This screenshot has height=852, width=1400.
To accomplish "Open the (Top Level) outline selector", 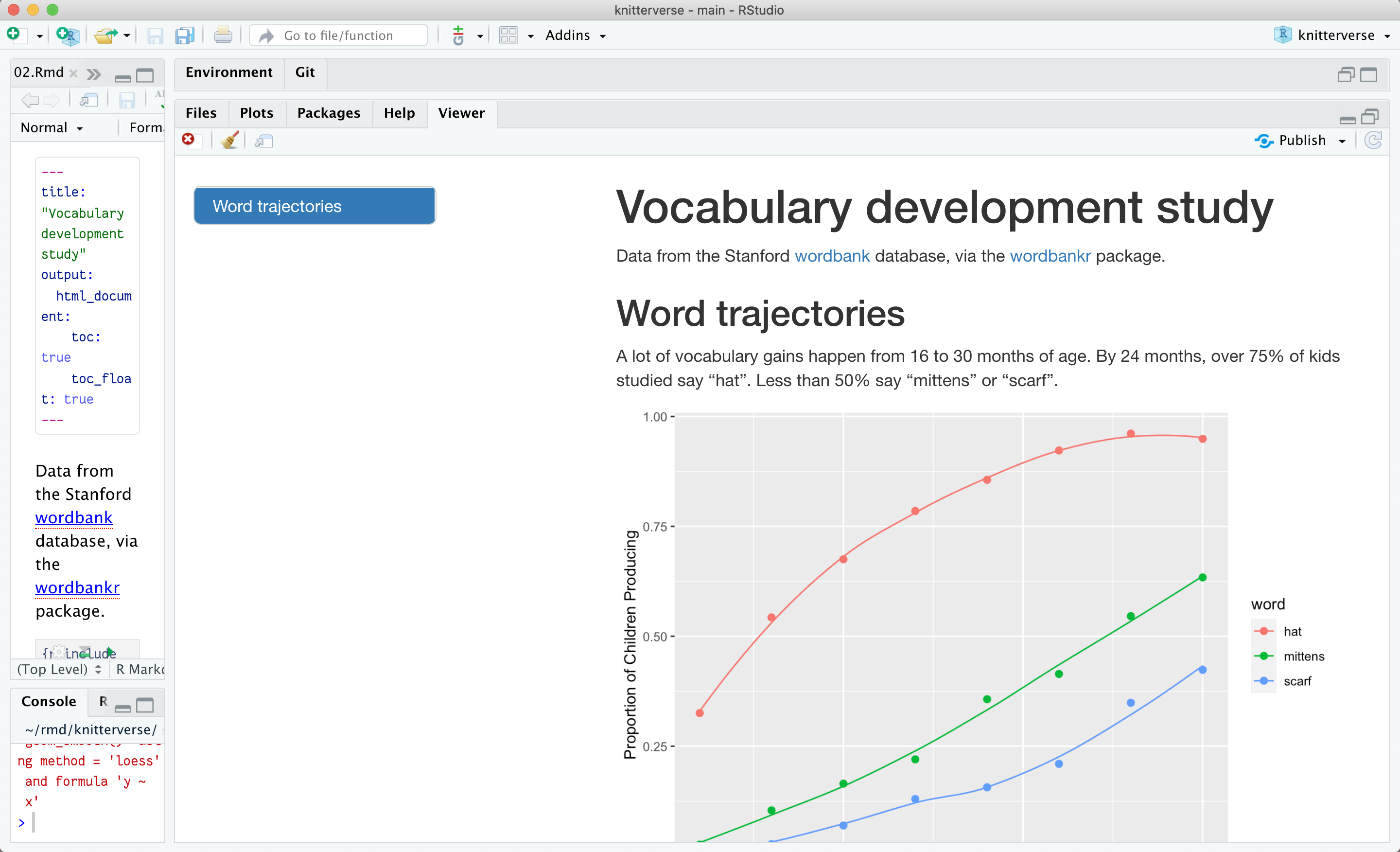I will click(x=59, y=669).
